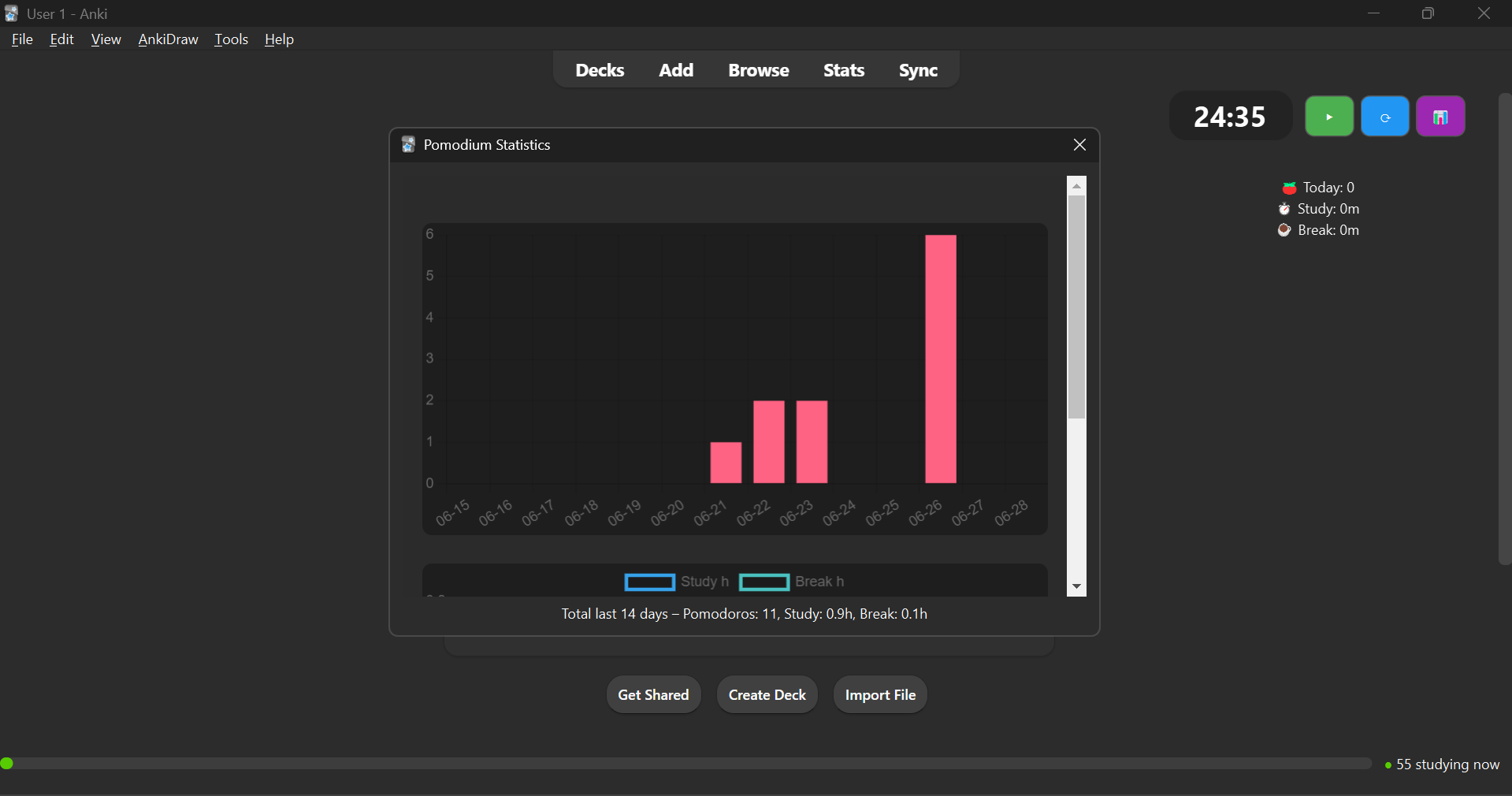Screen dimensions: 1512x796
Task: Go to the Browse section
Action: coord(758,70)
